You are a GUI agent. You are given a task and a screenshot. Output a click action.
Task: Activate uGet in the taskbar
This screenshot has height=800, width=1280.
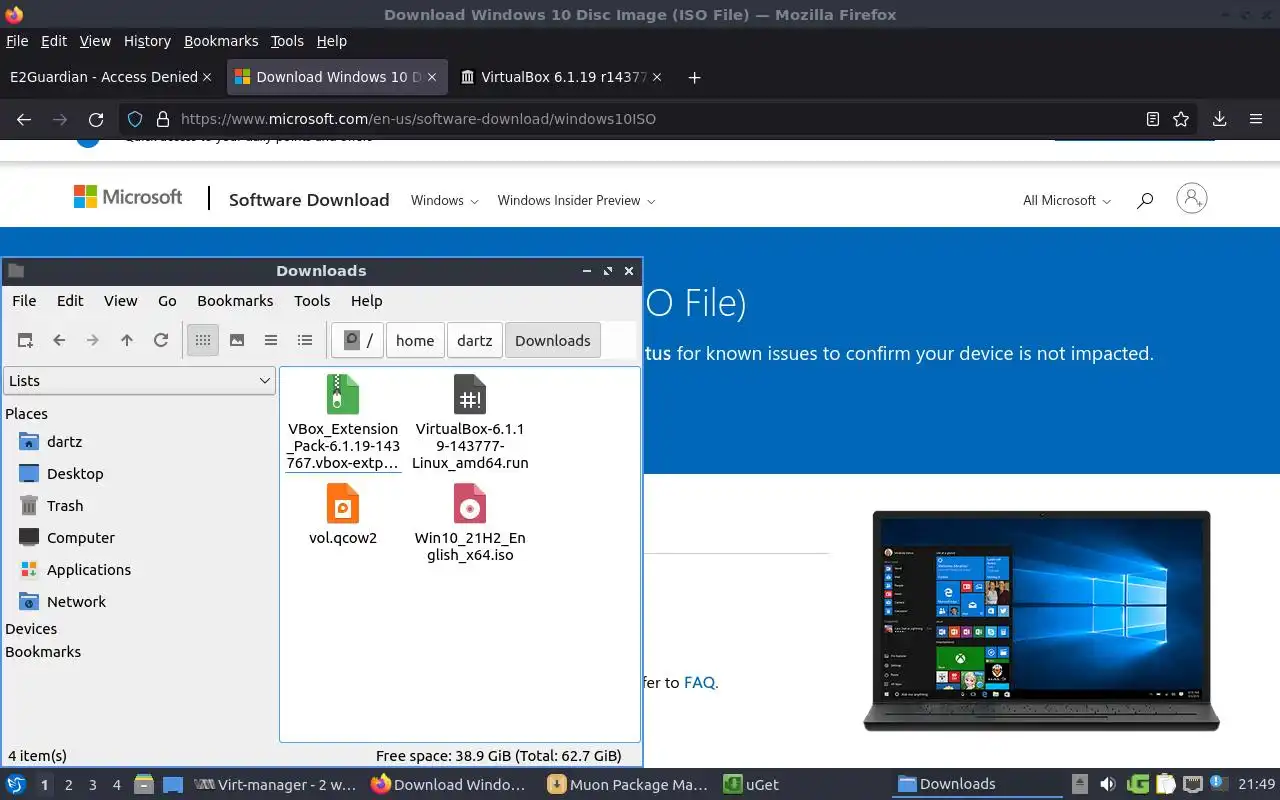(752, 785)
